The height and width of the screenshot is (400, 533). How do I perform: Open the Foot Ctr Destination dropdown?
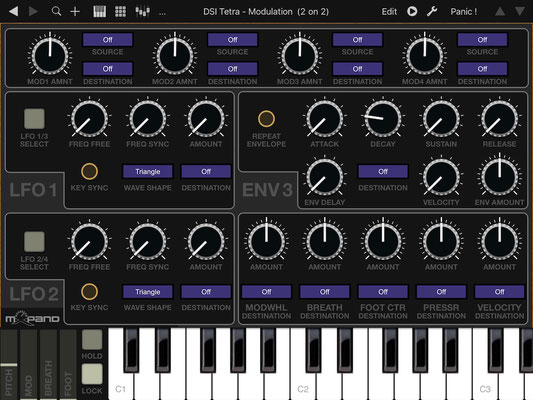[383, 292]
